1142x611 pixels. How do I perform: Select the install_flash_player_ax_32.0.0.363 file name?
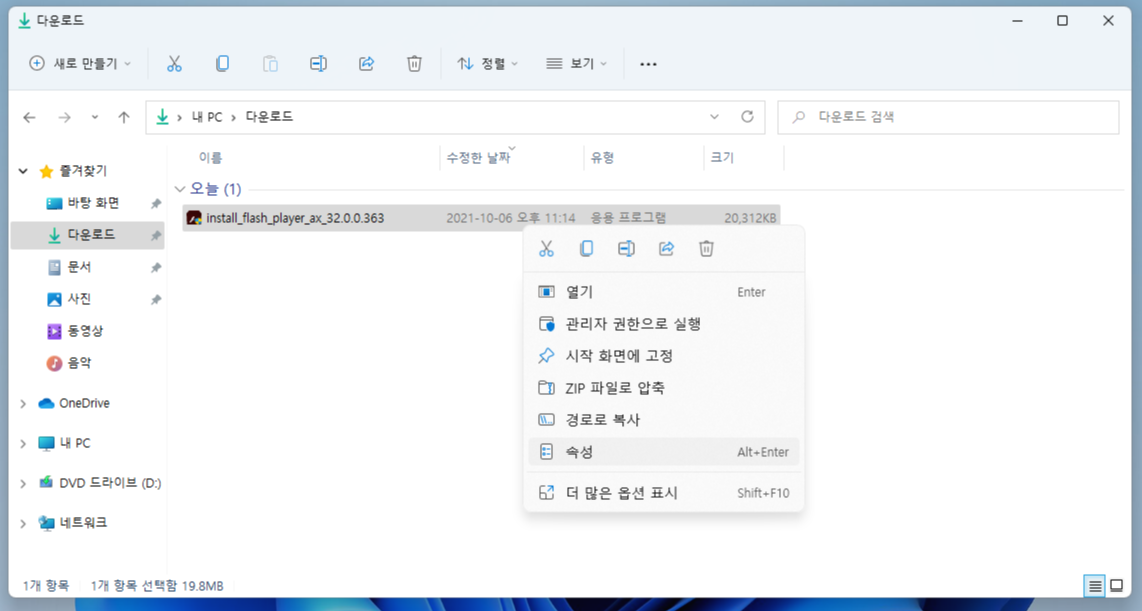click(295, 218)
